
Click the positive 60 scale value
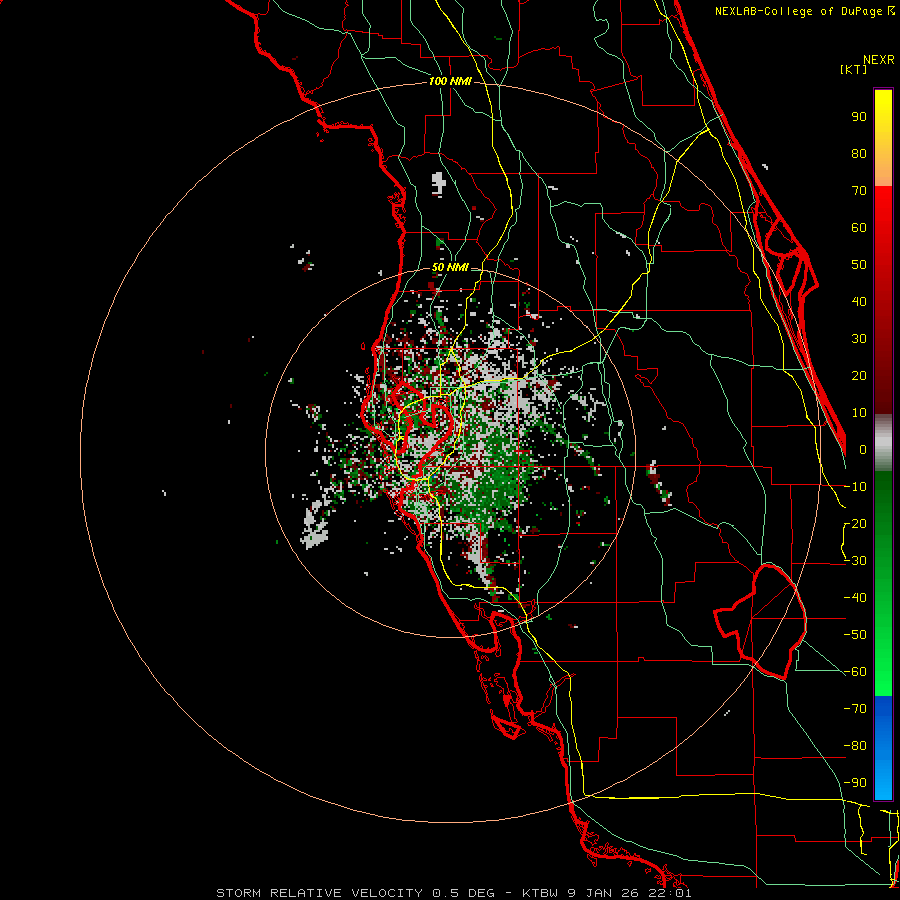coord(859,227)
